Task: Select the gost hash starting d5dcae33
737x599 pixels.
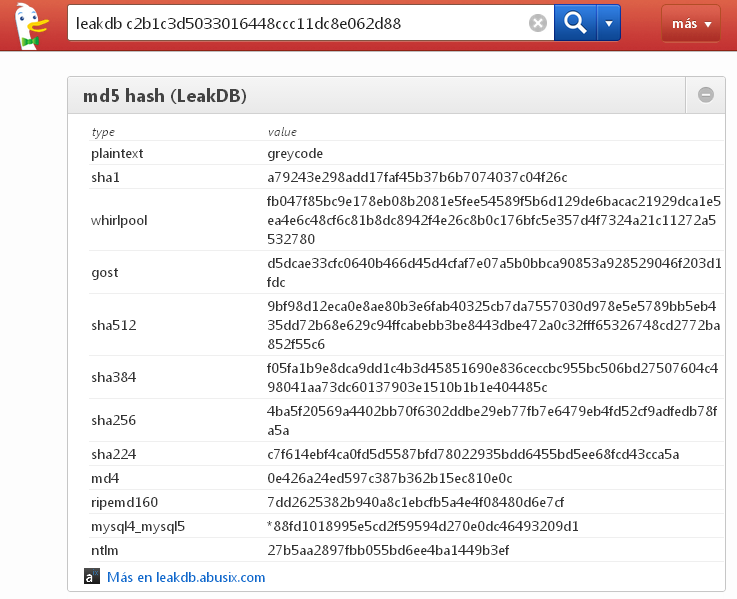Action: (x=494, y=273)
